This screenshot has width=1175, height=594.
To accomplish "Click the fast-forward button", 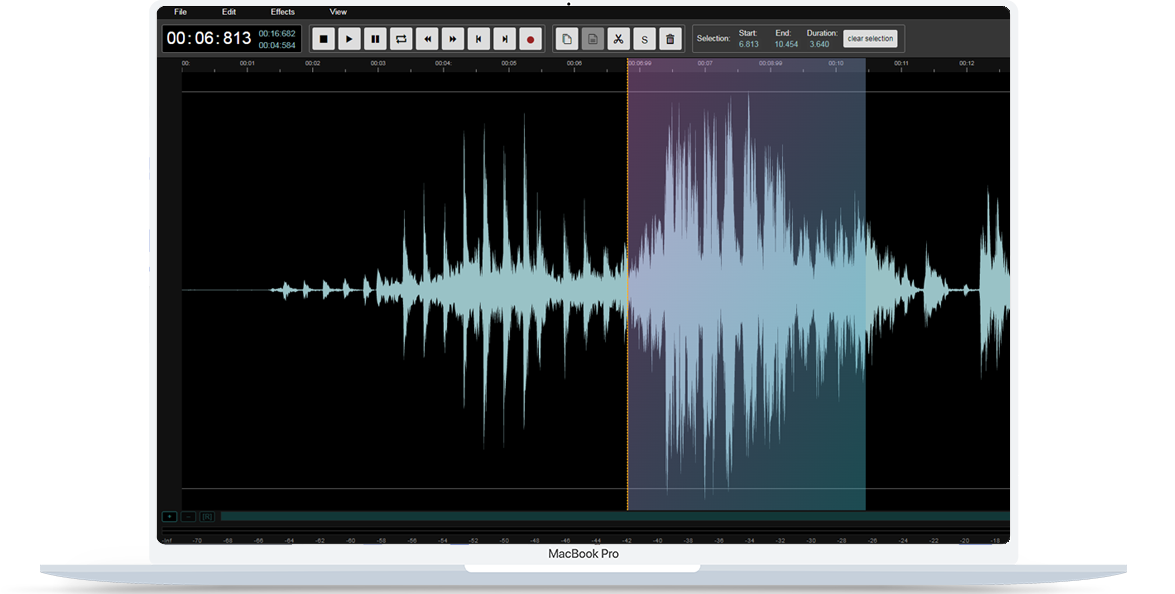I will point(453,40).
